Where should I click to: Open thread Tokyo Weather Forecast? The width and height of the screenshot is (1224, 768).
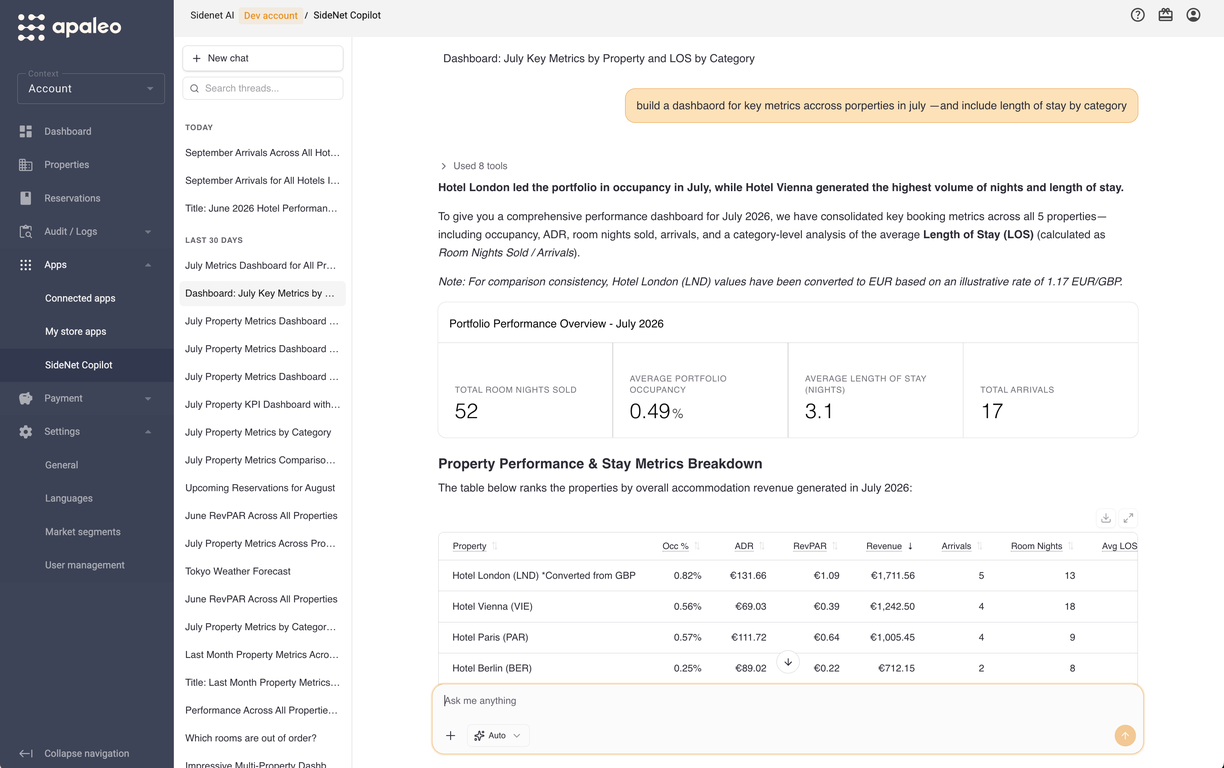click(238, 571)
